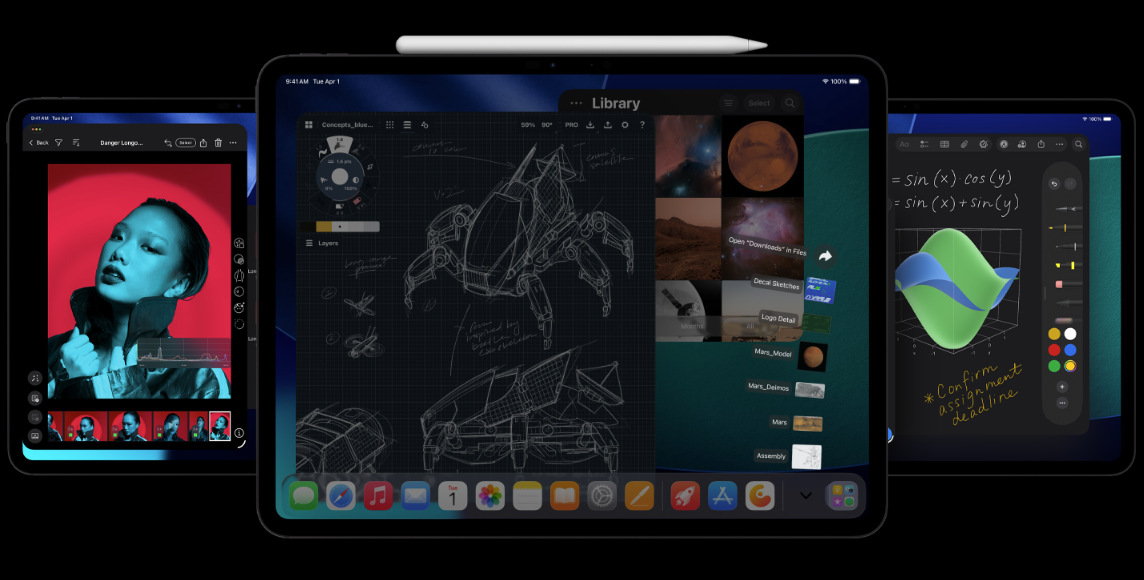Pick the red color swatch

(1054, 350)
